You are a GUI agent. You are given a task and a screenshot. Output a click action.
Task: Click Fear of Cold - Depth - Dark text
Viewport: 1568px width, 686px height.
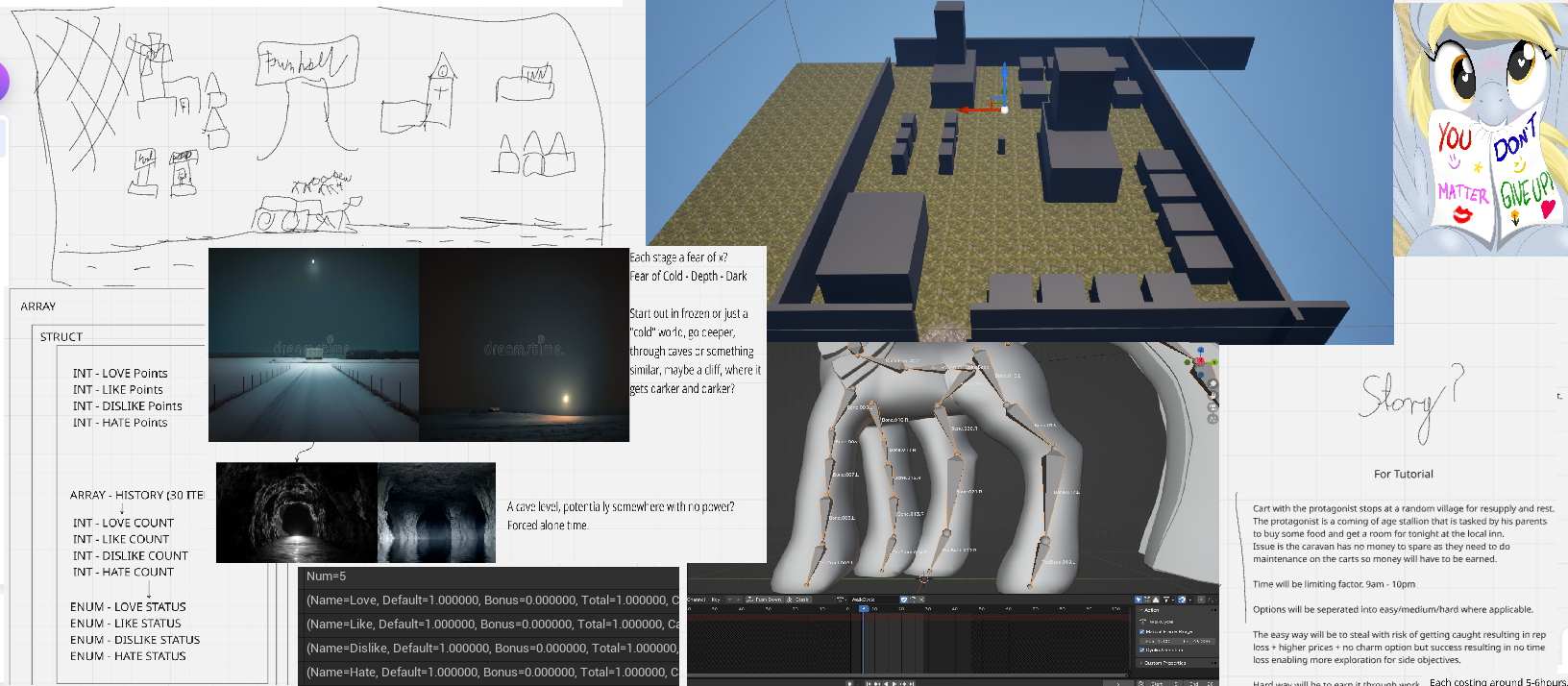(x=688, y=276)
